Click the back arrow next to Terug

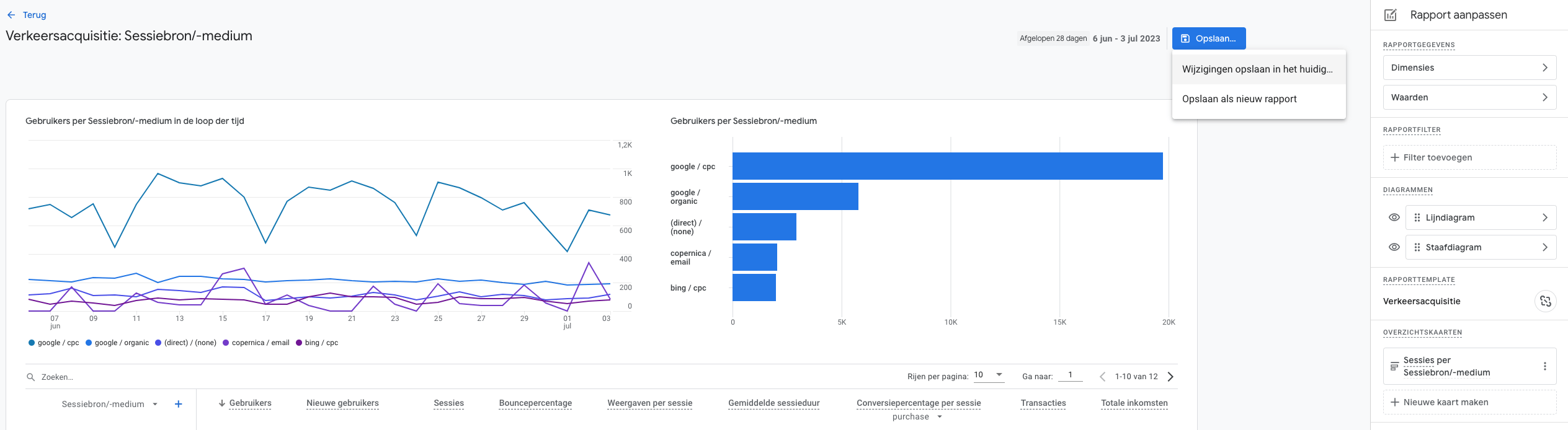pos(11,15)
